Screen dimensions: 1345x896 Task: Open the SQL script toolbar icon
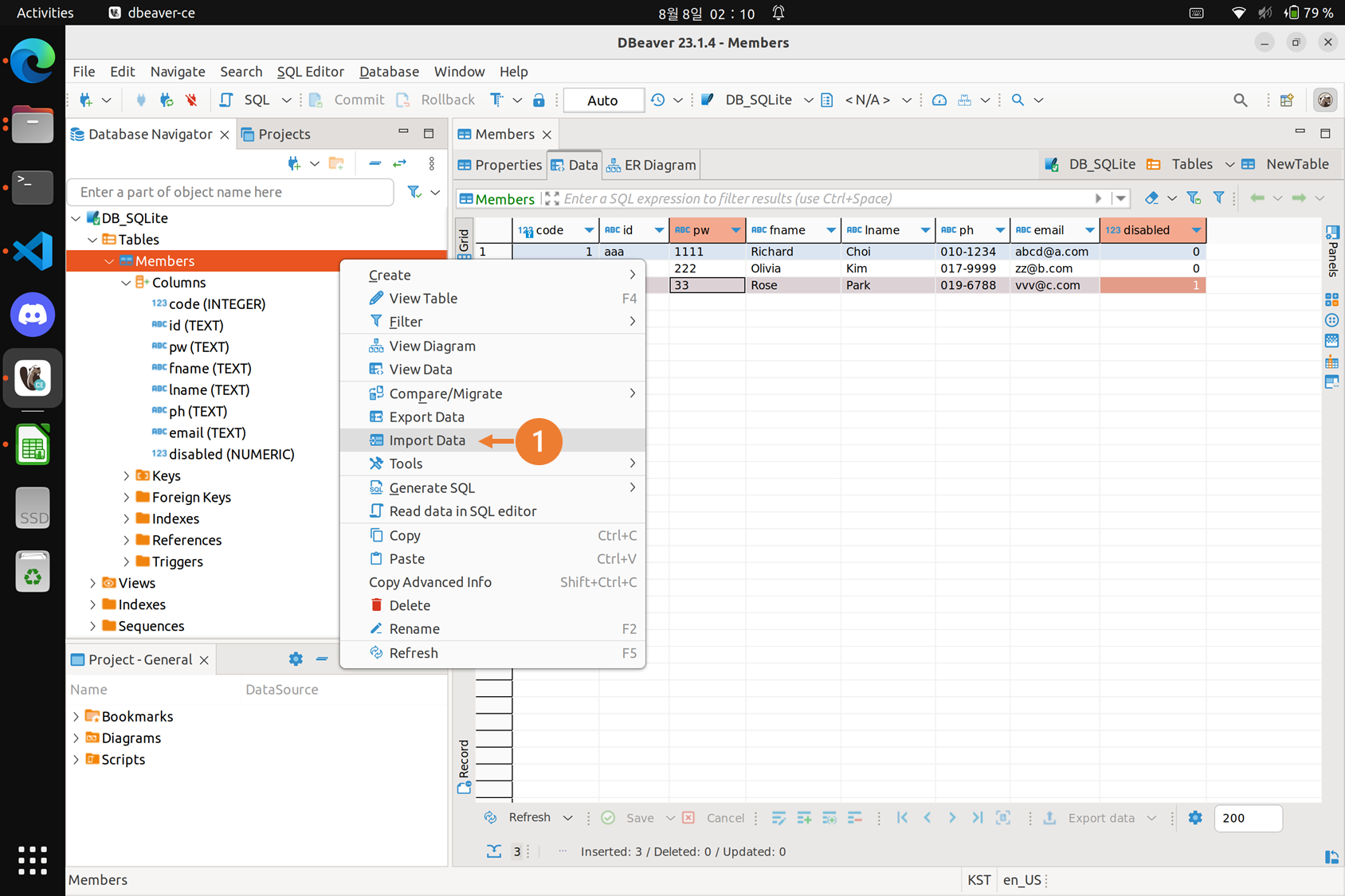pyautogui.click(x=226, y=100)
